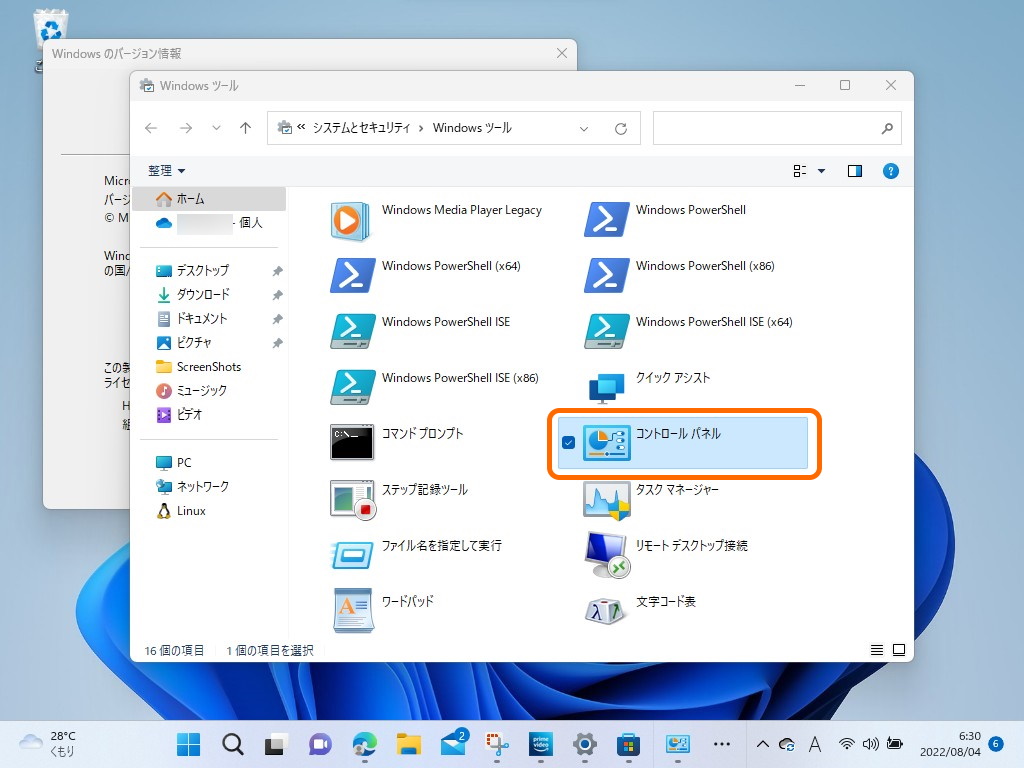
Task: Unpin デスクトップ pin icon
Action: coord(278,271)
